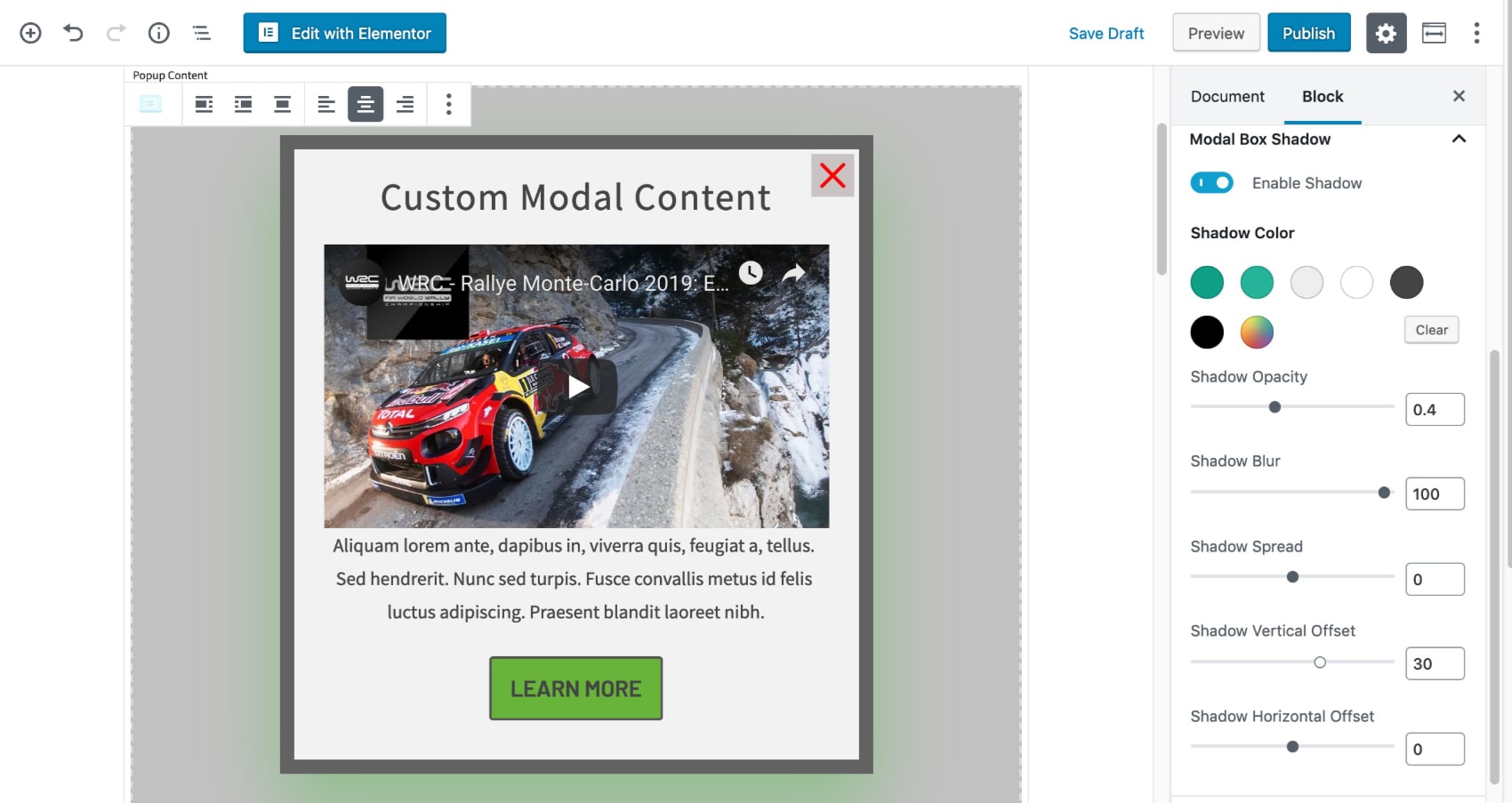Select dark gray shadow color

(x=1406, y=282)
